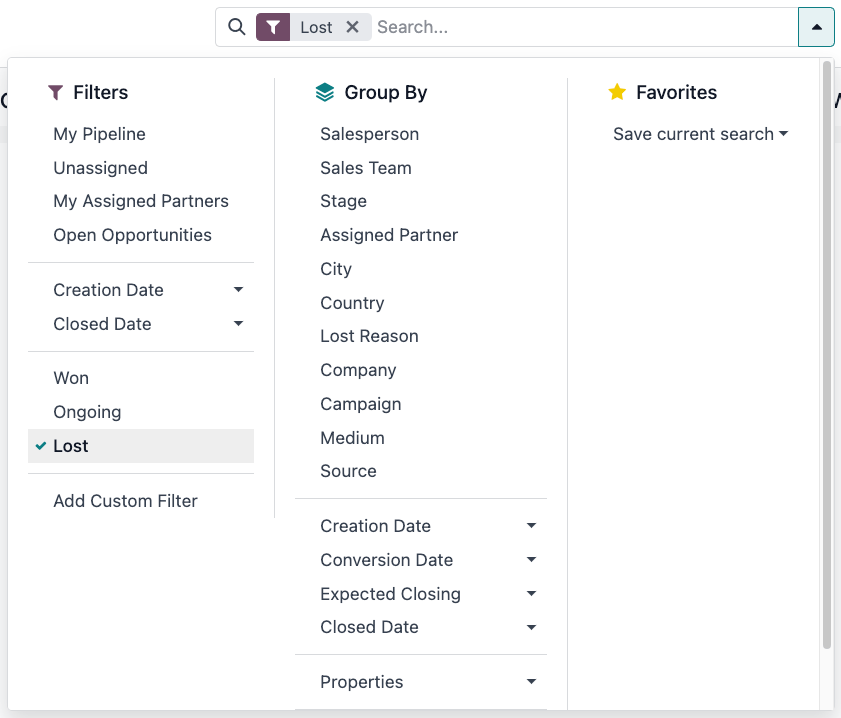This screenshot has width=841, height=718.
Task: Toggle the Unassigned filter
Action: coord(100,168)
